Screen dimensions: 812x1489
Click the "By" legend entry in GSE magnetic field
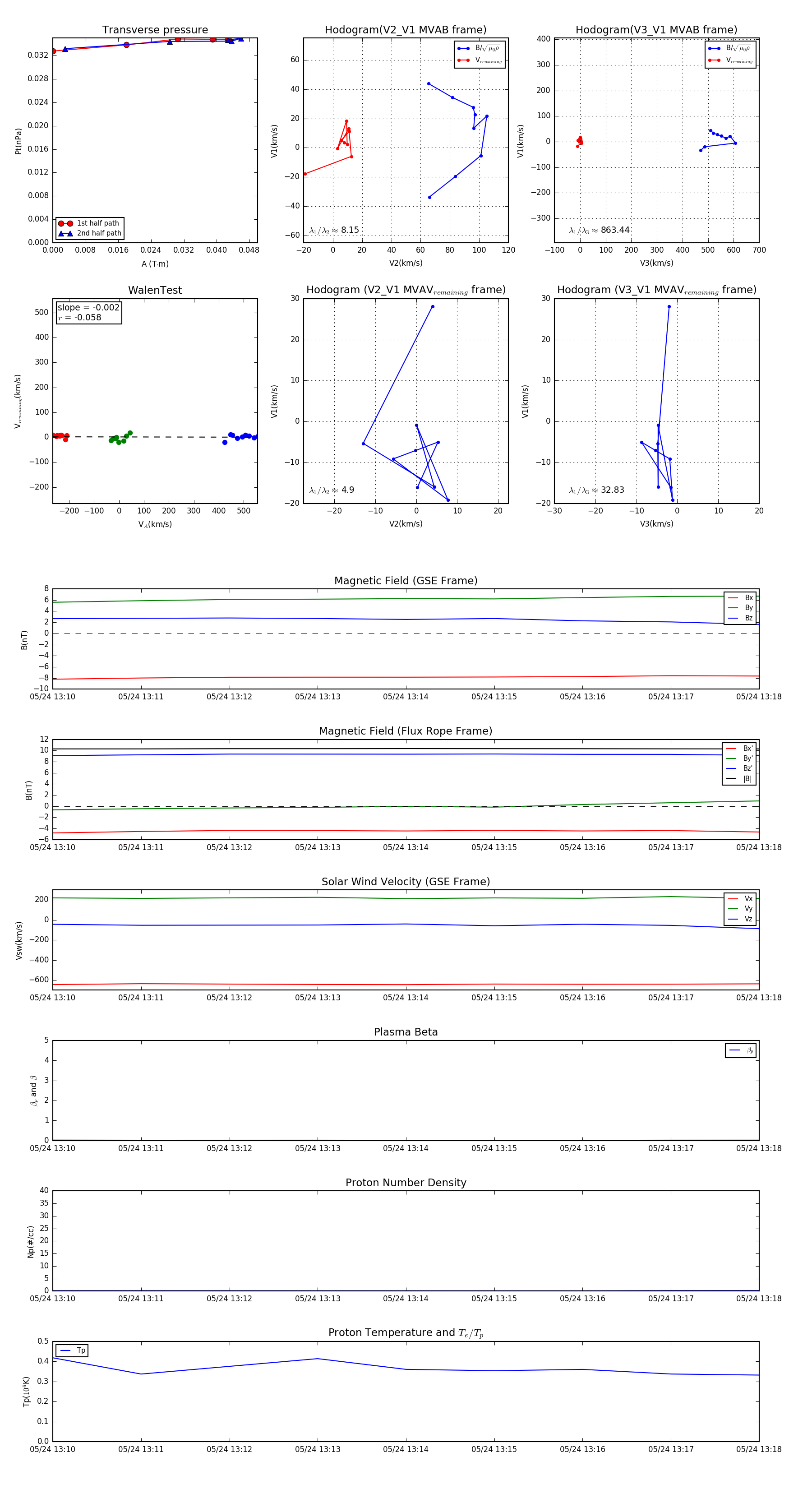[x=740, y=607]
